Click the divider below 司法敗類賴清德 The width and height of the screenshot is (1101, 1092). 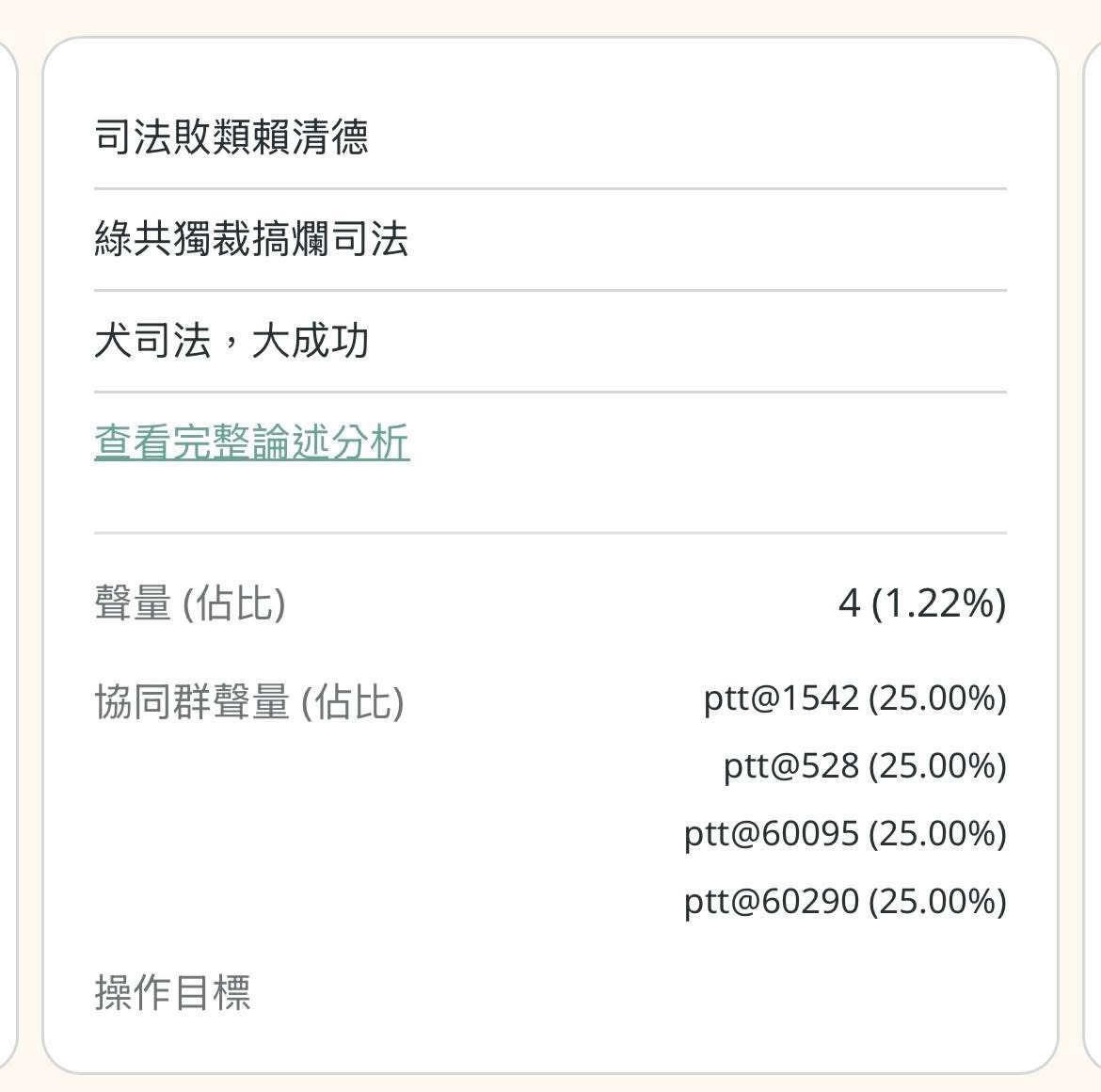[550, 188]
